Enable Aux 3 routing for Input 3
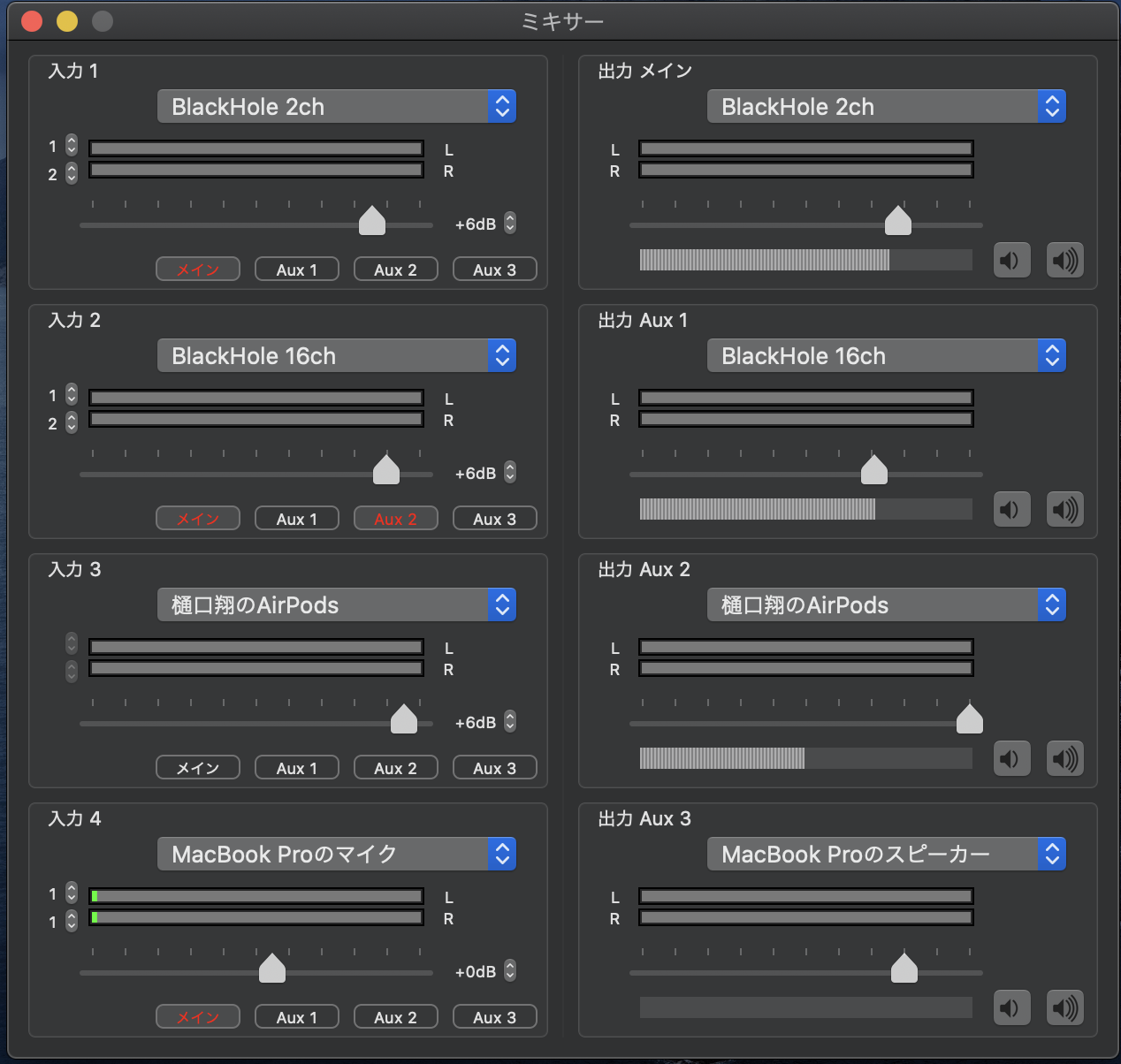1121x1064 pixels. (x=495, y=768)
